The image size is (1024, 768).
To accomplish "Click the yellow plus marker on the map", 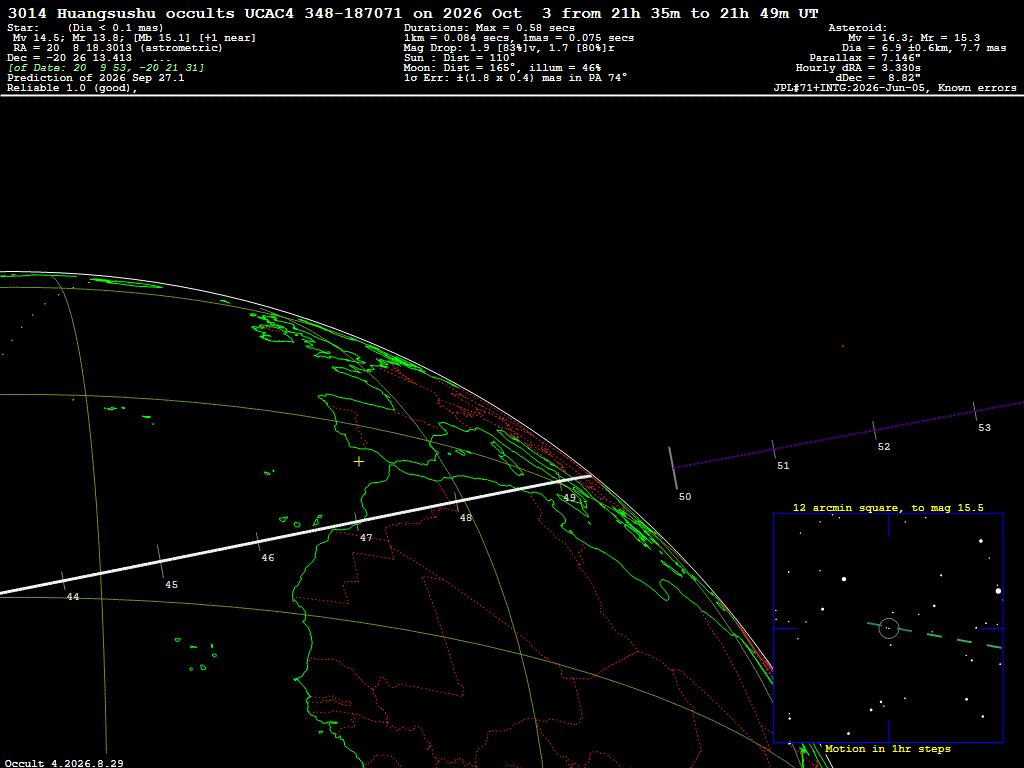I will [359, 462].
